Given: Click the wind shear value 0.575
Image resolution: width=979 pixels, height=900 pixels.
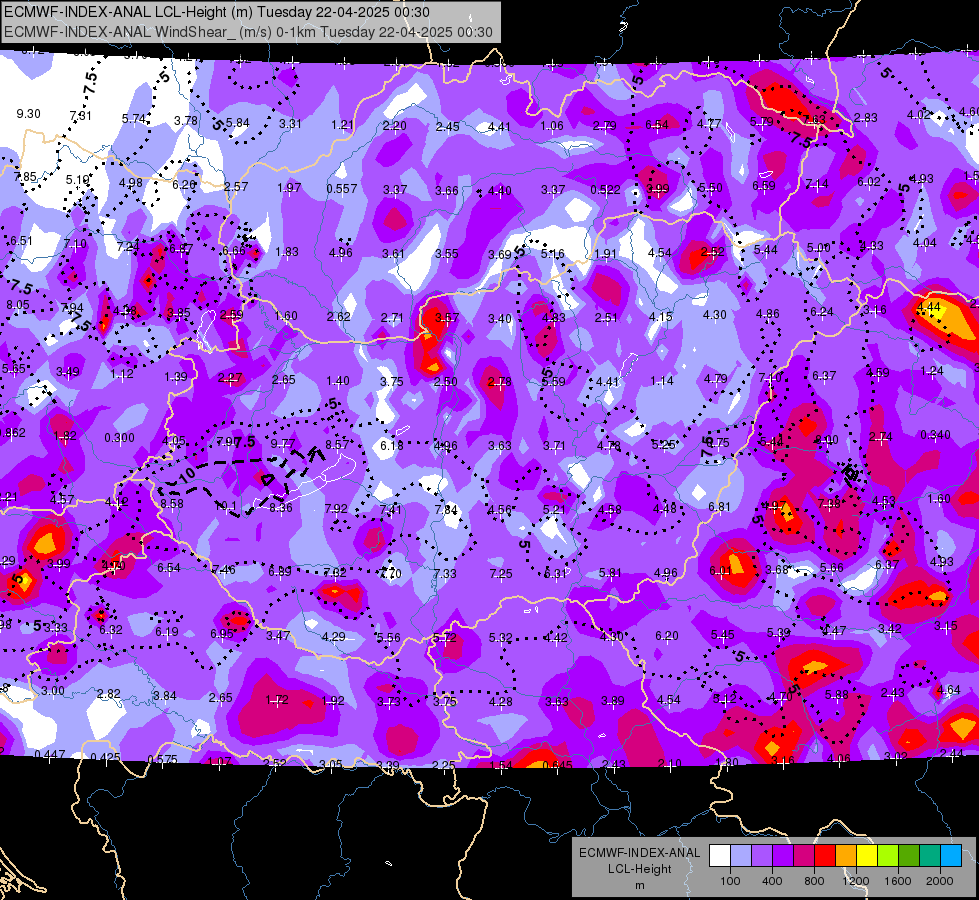Looking at the screenshot, I should [162, 759].
